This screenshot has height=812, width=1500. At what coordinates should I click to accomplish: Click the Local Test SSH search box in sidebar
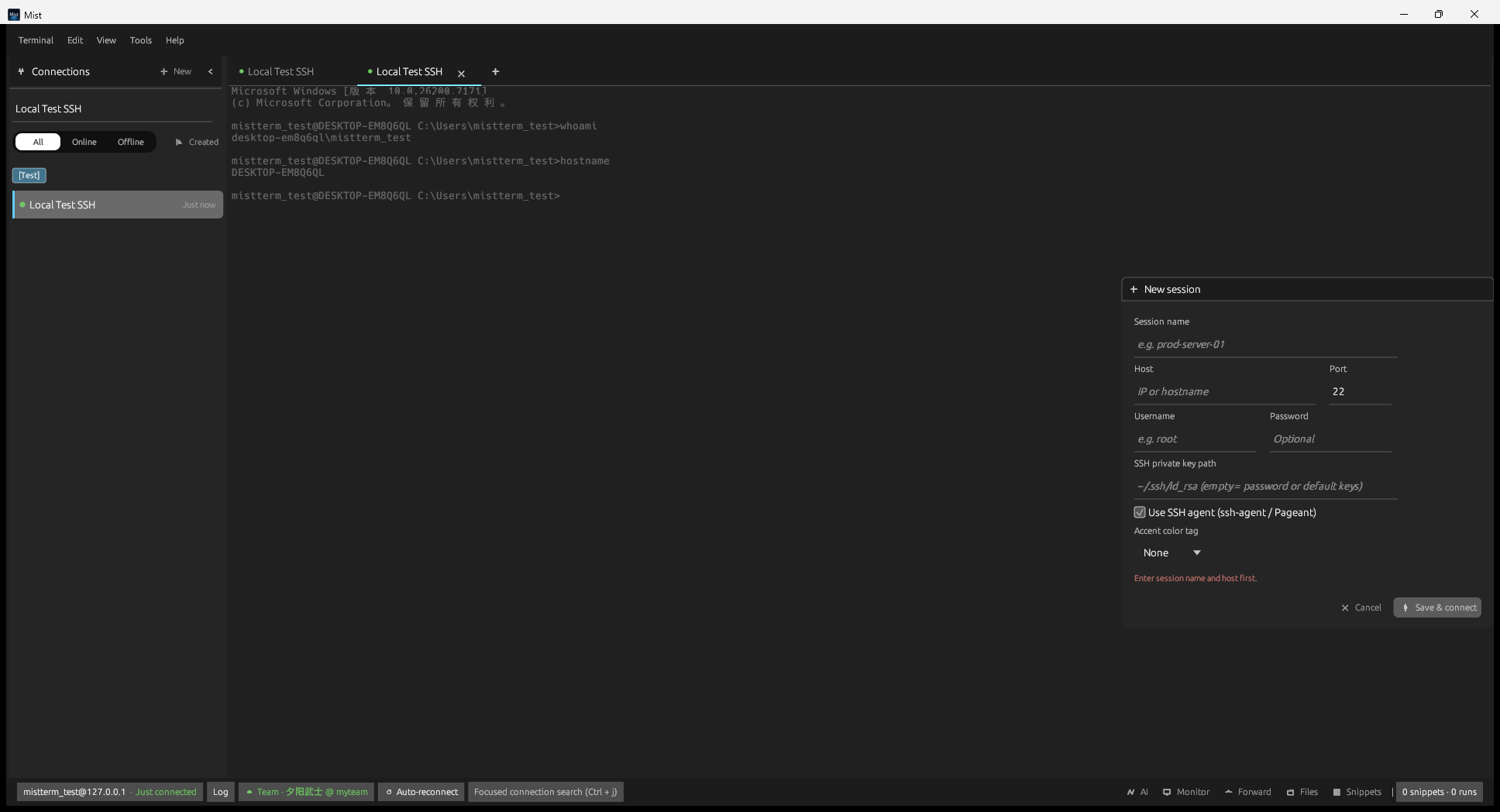113,108
